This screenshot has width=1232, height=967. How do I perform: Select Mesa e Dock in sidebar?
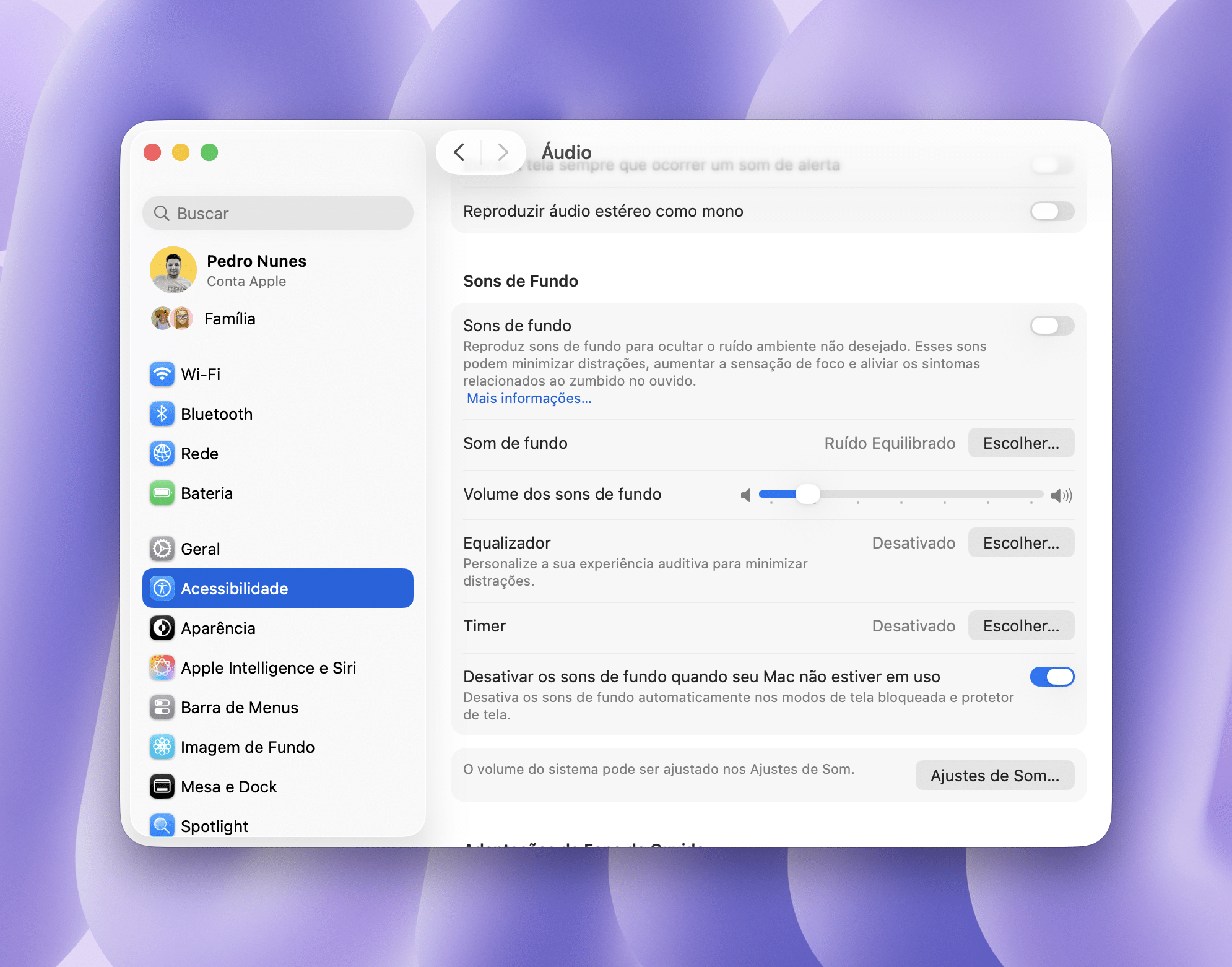click(228, 786)
